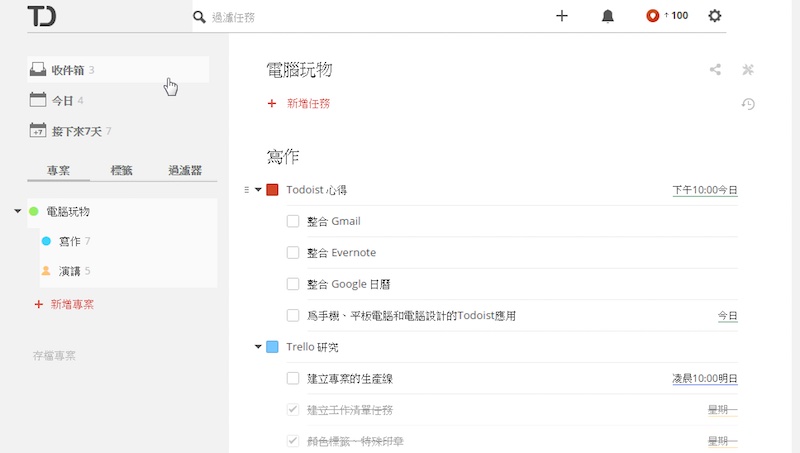The height and width of the screenshot is (453, 800).
Task: Check the 整合 Google 日曆 task
Action: 293,284
